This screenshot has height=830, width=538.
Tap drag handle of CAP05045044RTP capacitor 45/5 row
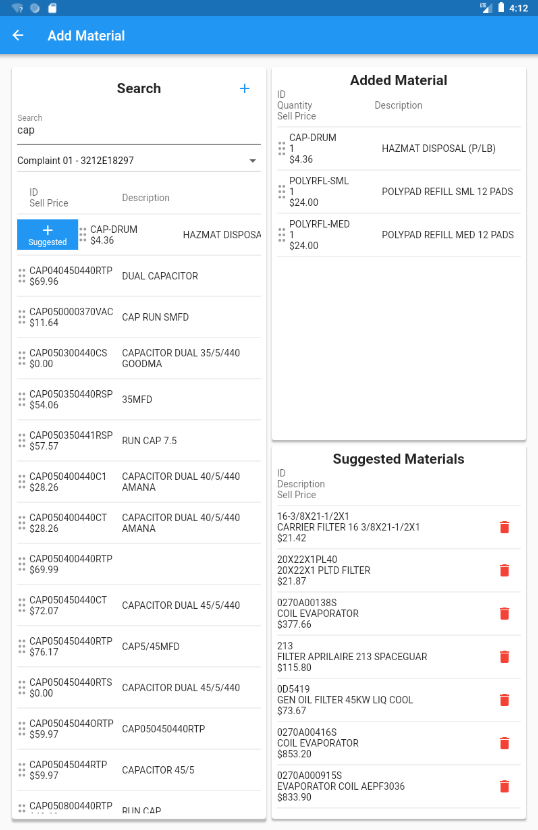(22, 770)
